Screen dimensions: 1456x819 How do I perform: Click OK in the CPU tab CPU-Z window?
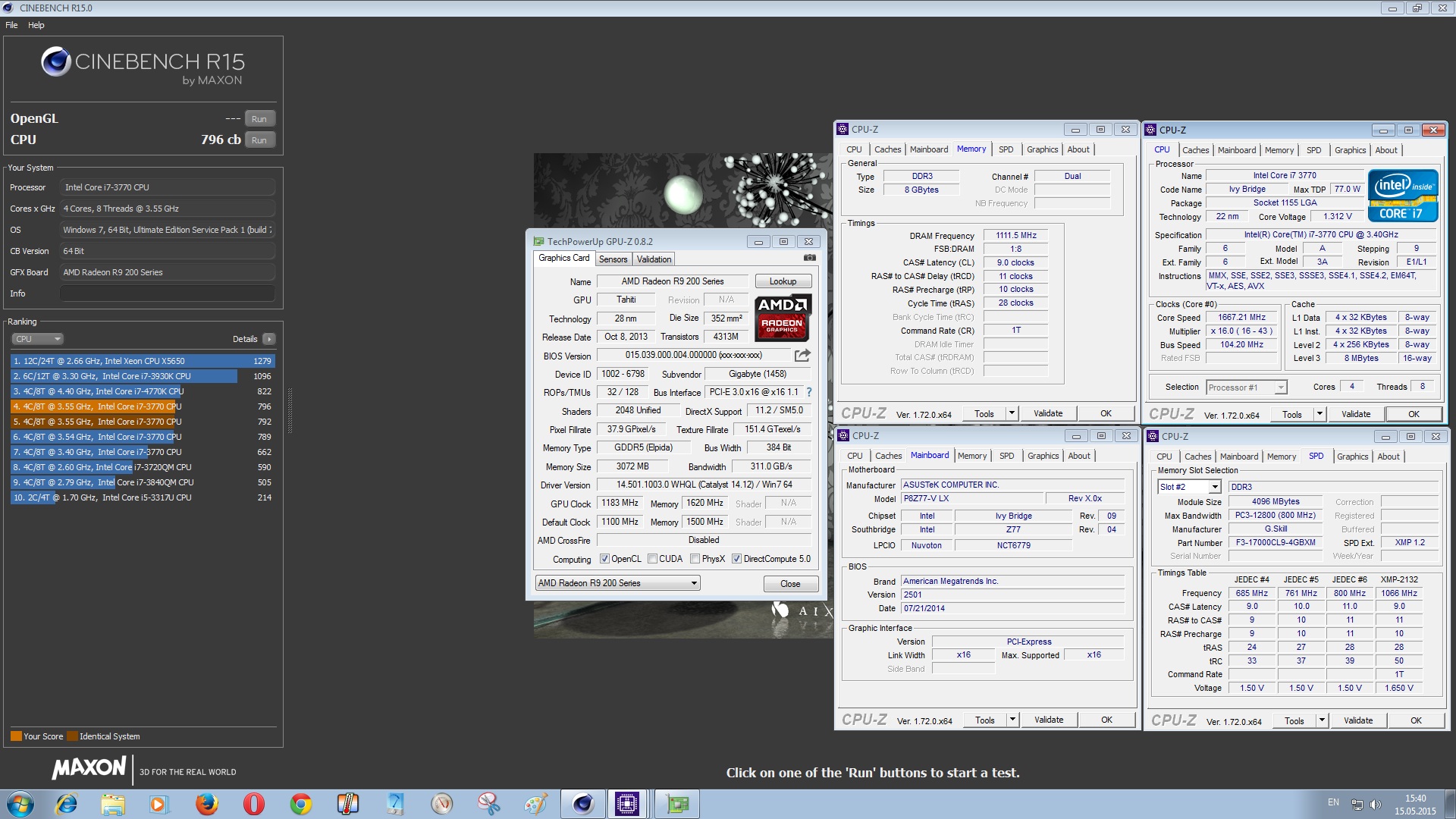tap(1414, 414)
